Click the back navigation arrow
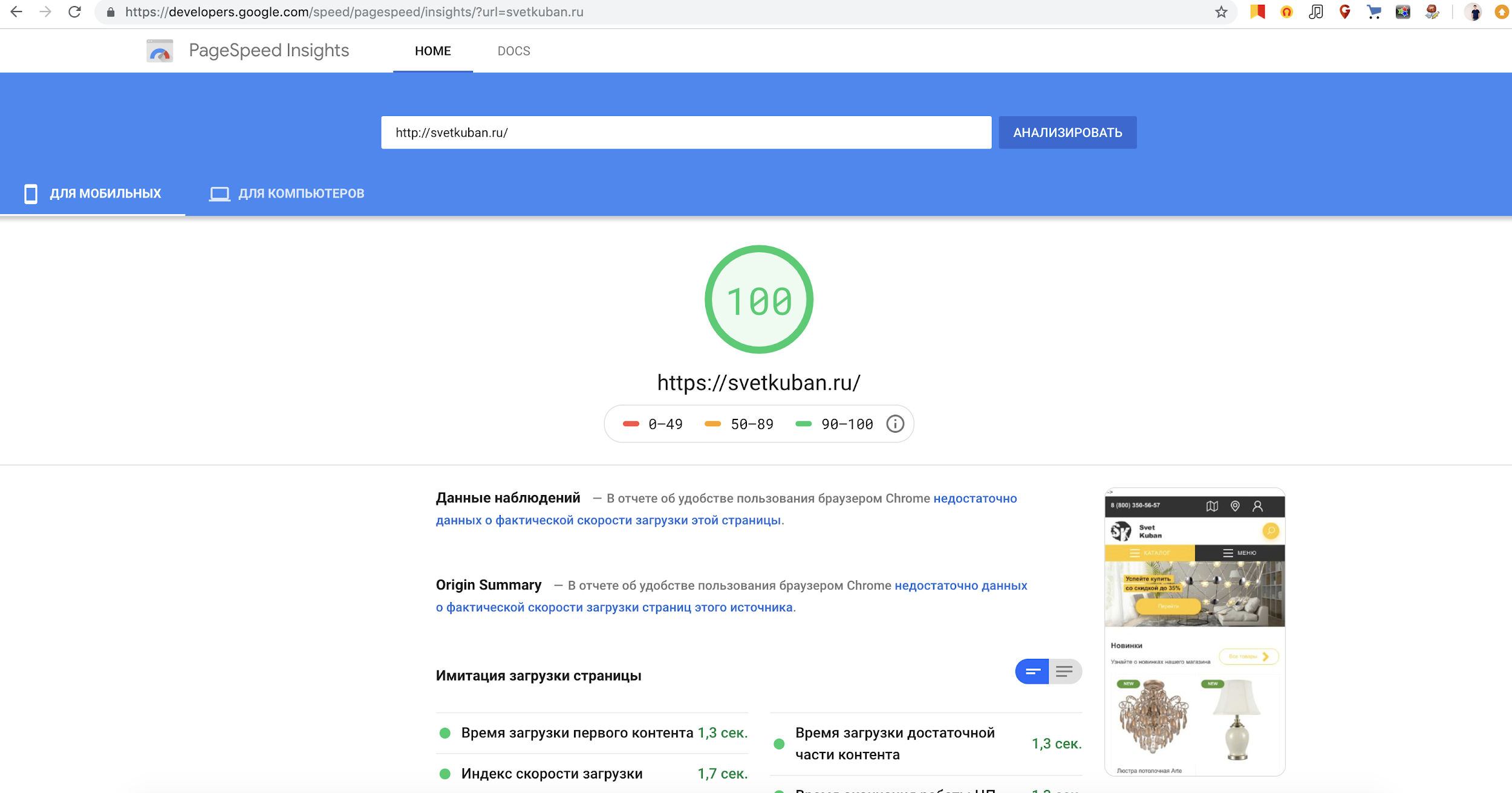This screenshot has height=793, width=1512. tap(16, 11)
